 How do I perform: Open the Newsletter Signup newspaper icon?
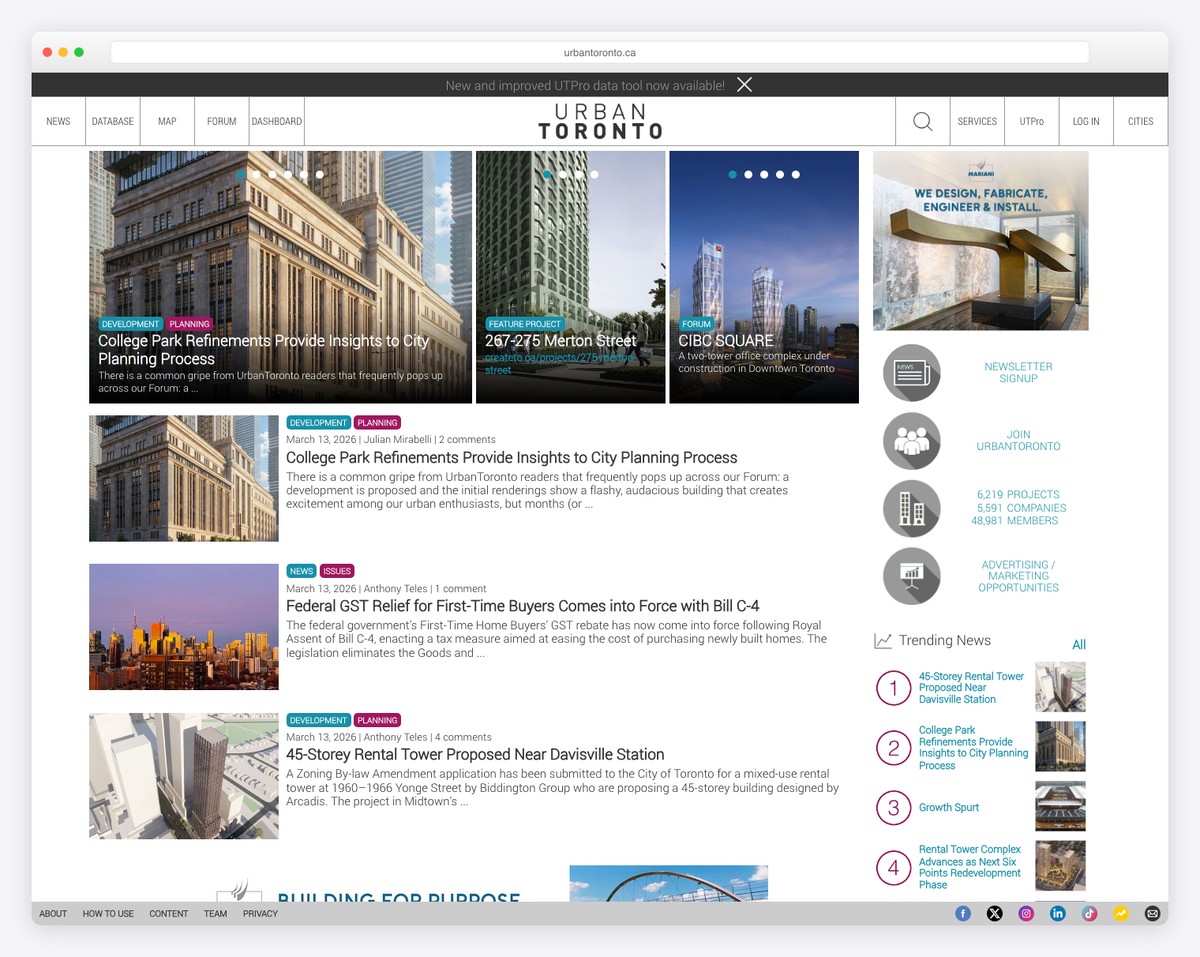(x=911, y=372)
